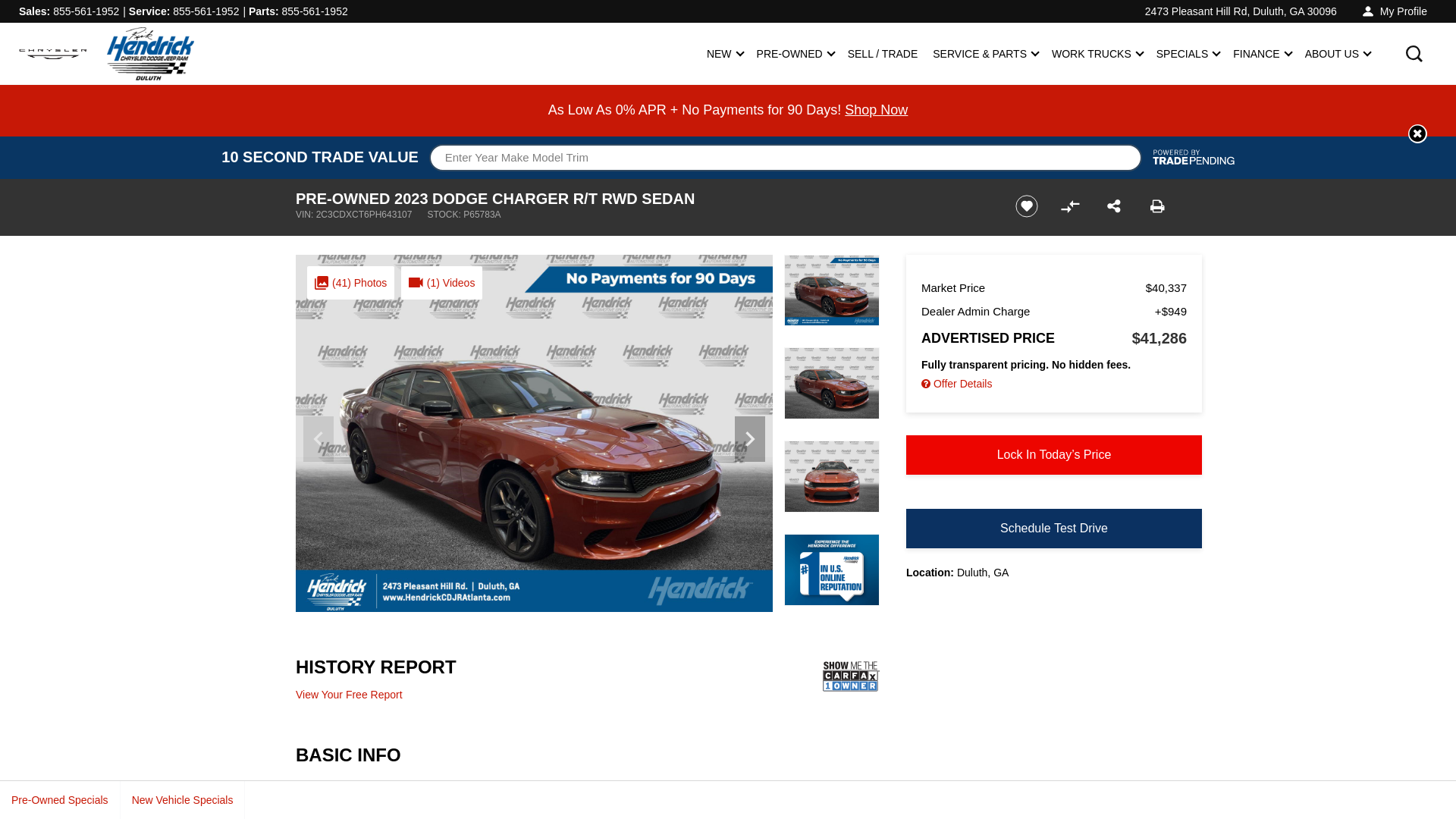Click the Hendrick Duluth dealership logo
The image size is (1456, 819).
click(150, 54)
